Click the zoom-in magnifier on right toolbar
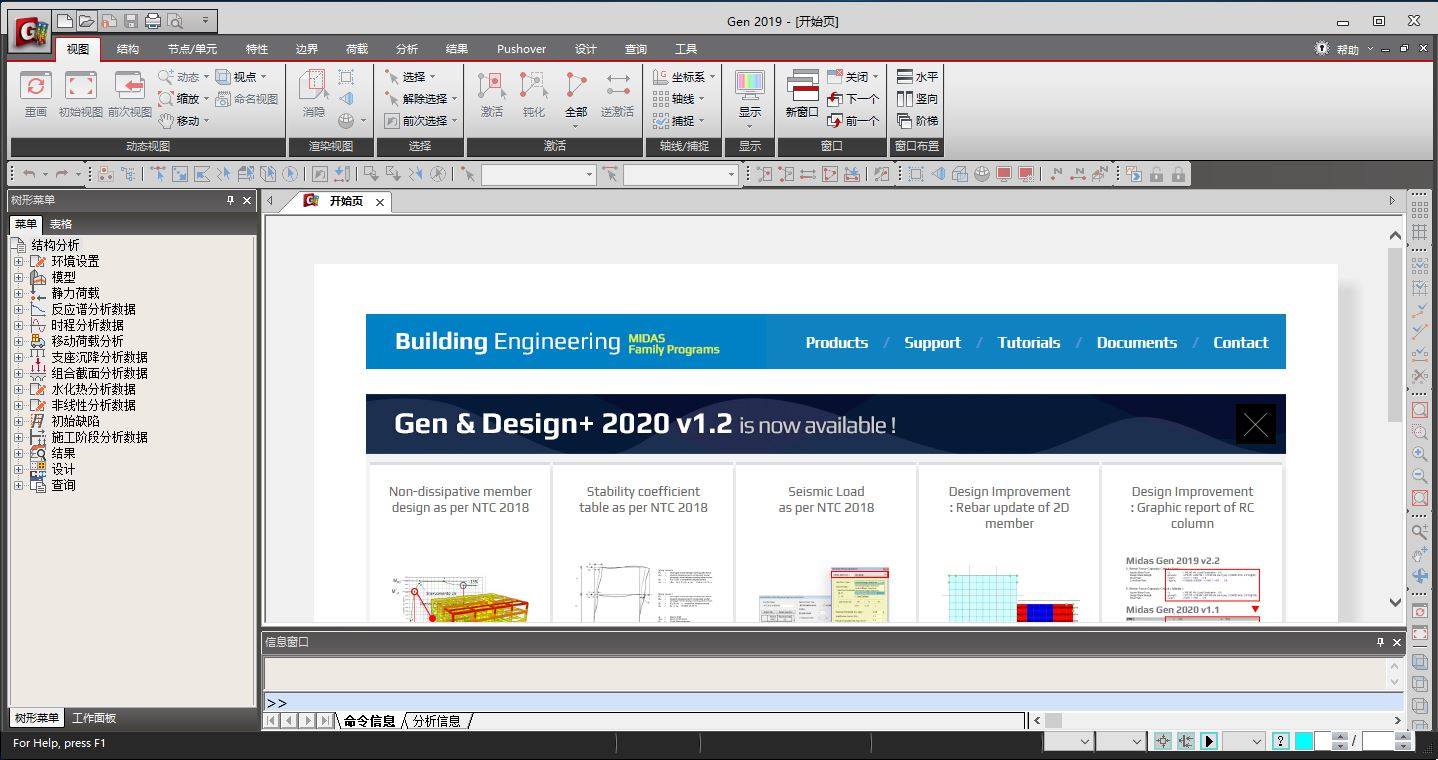The width and height of the screenshot is (1438, 760). (1419, 454)
